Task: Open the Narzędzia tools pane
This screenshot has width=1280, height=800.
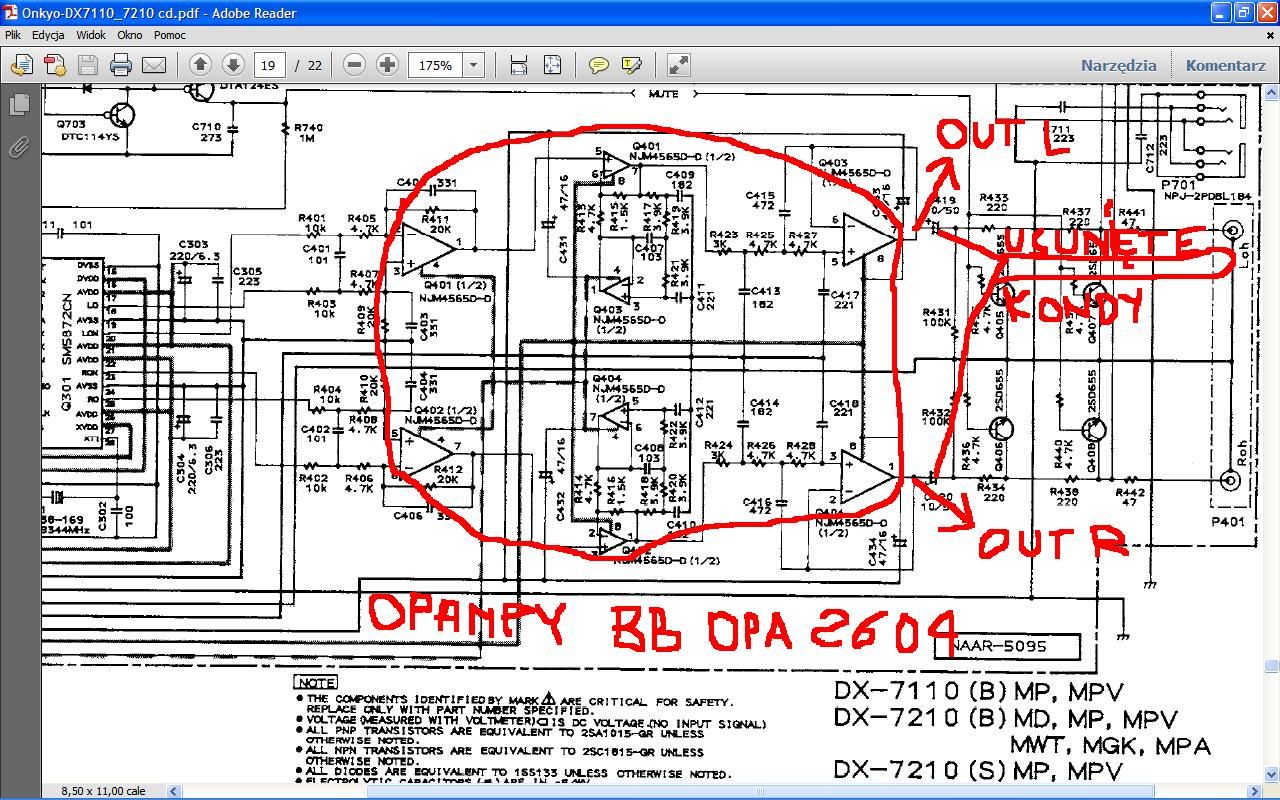Action: (x=1118, y=65)
